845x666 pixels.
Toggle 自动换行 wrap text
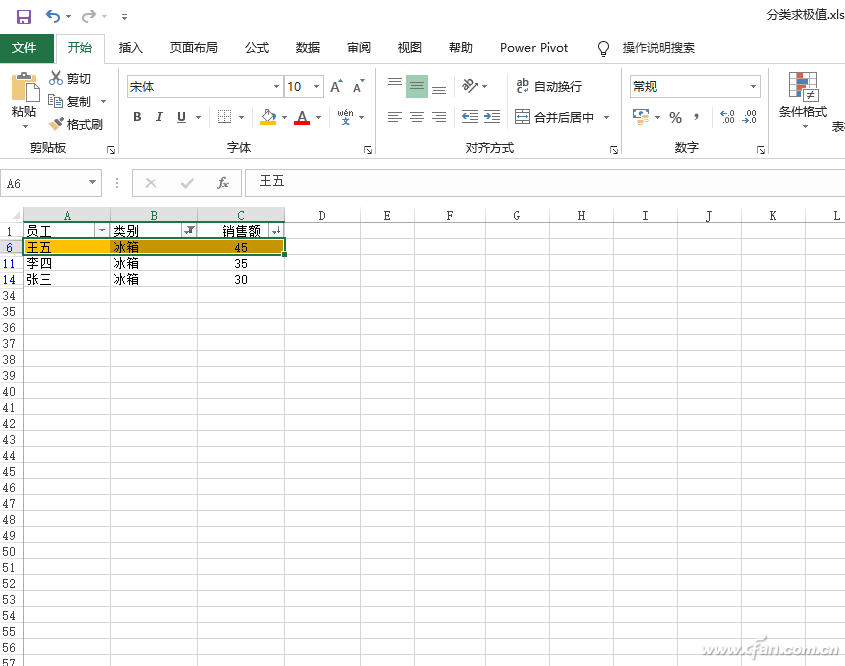[553, 86]
